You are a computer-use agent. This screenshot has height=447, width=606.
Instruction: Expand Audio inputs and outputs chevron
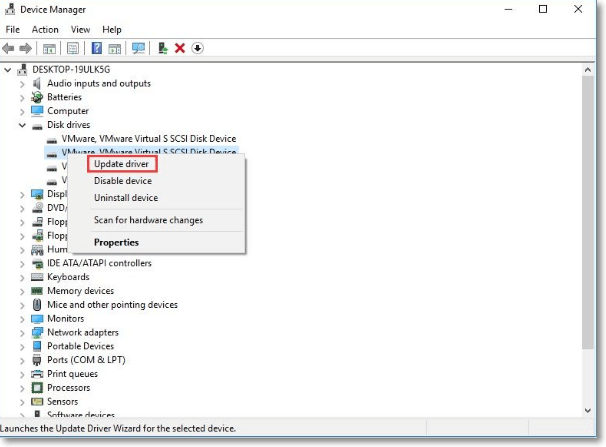coord(22,84)
